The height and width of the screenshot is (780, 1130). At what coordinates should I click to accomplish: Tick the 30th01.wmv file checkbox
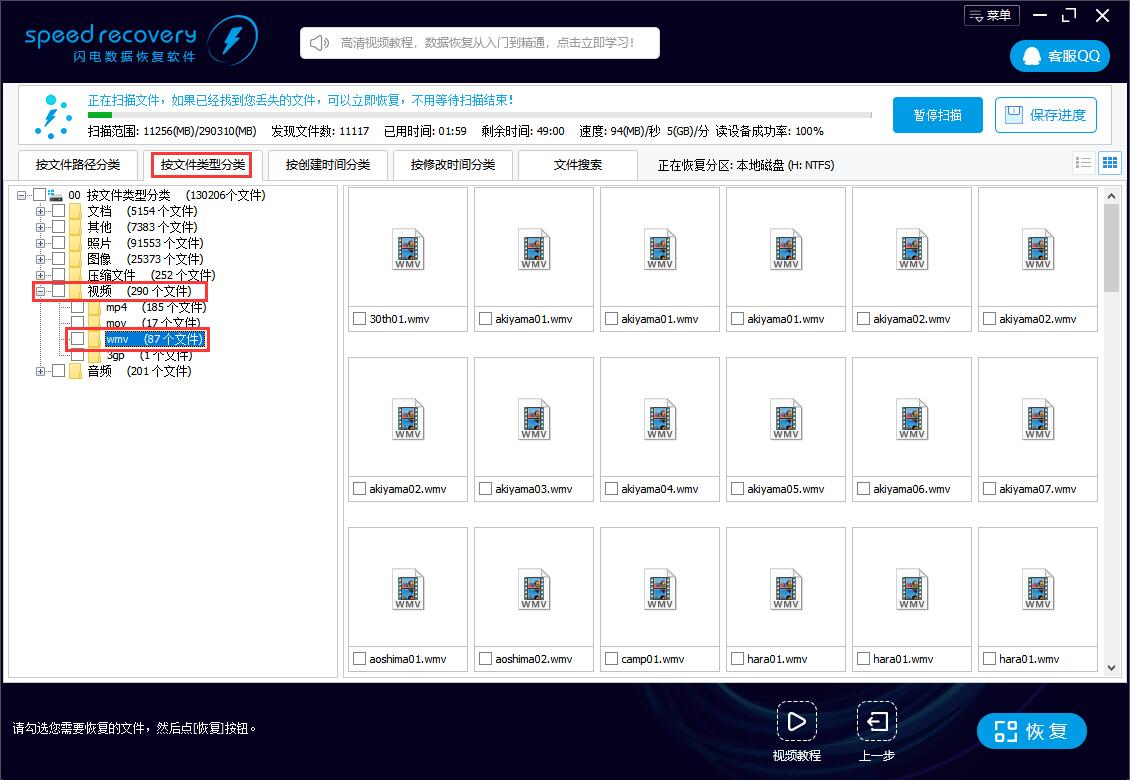click(x=359, y=319)
